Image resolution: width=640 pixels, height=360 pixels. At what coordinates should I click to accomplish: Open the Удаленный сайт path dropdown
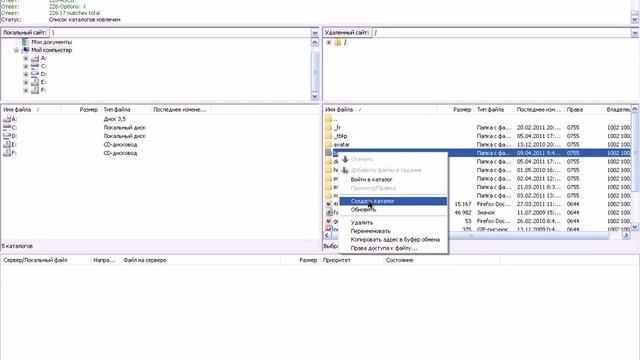click(x=635, y=33)
